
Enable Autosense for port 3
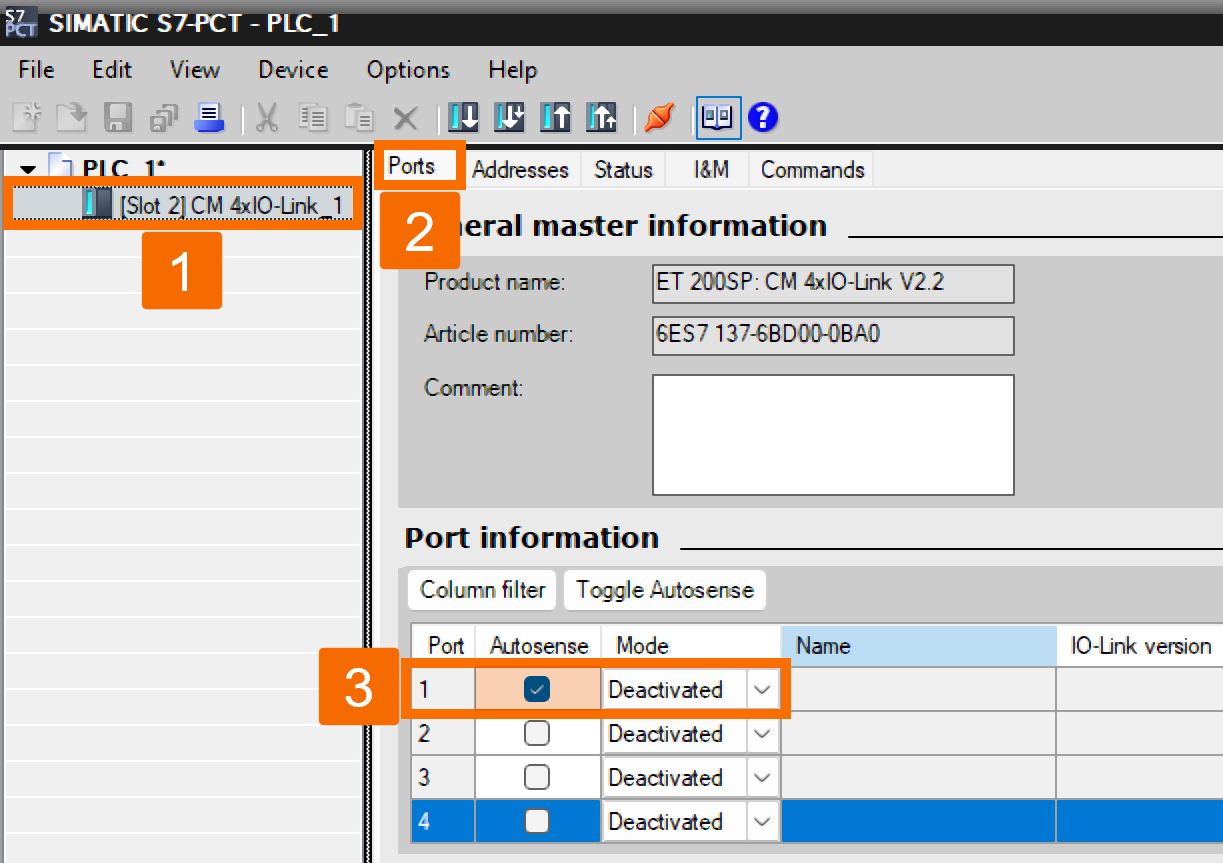coord(537,777)
